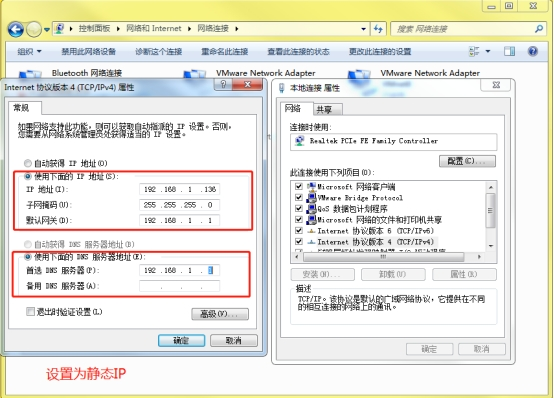Switch to the Sharing tab

(x=325, y=110)
